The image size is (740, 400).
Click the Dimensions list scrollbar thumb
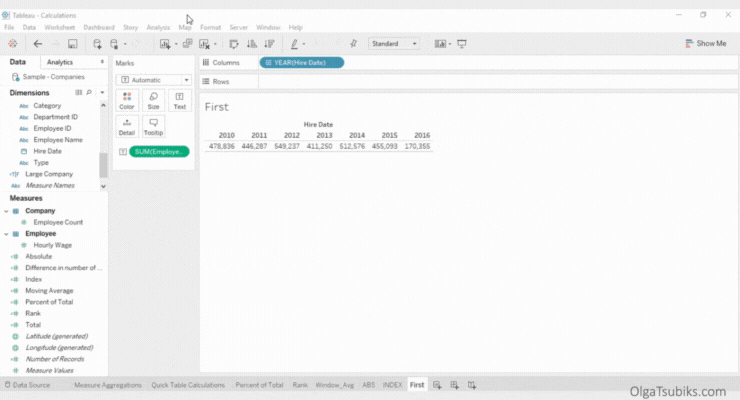(x=103, y=165)
